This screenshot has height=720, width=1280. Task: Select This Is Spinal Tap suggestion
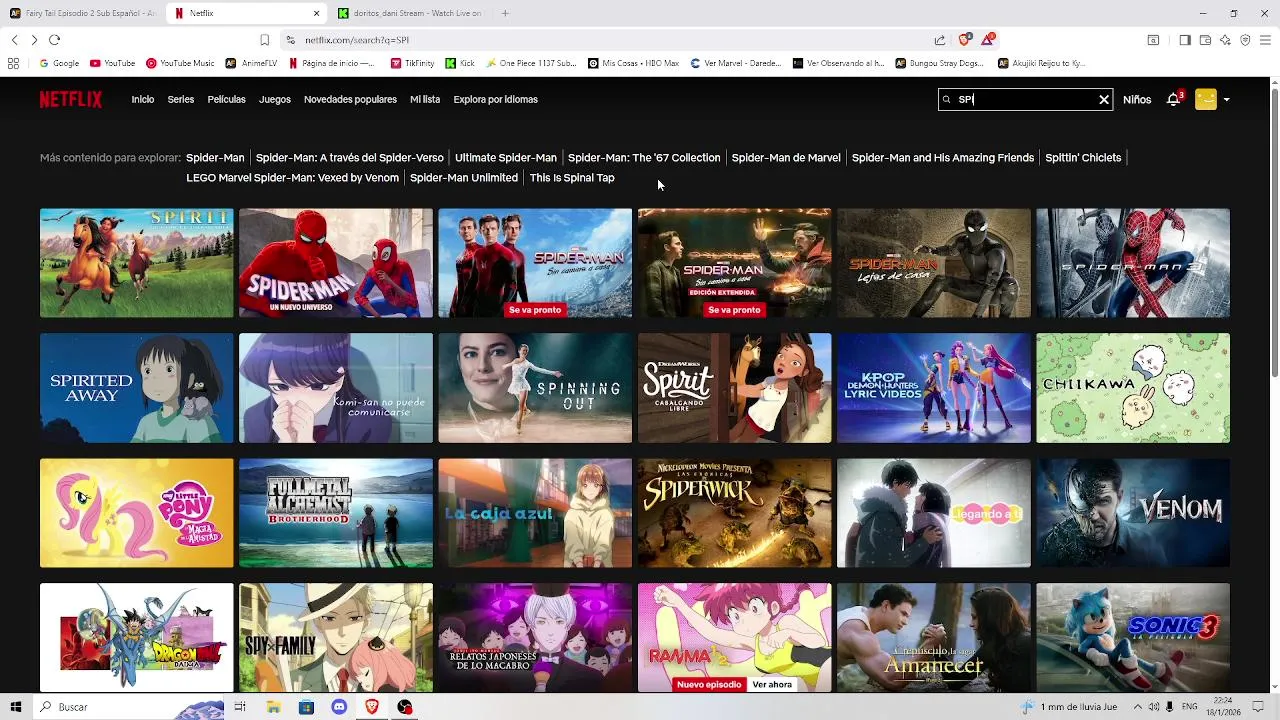point(572,177)
